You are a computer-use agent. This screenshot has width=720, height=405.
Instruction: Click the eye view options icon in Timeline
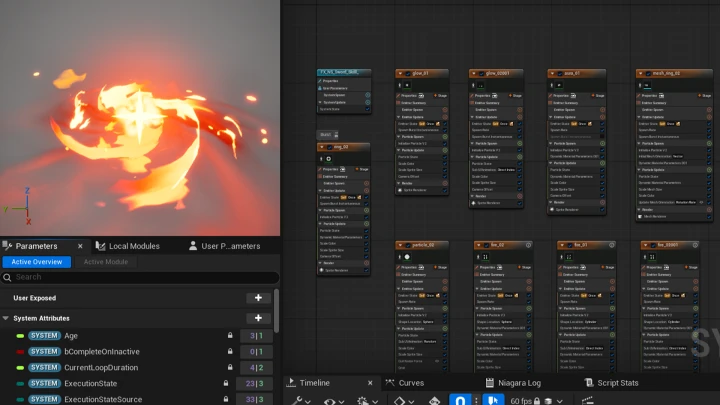pyautogui.click(x=331, y=400)
